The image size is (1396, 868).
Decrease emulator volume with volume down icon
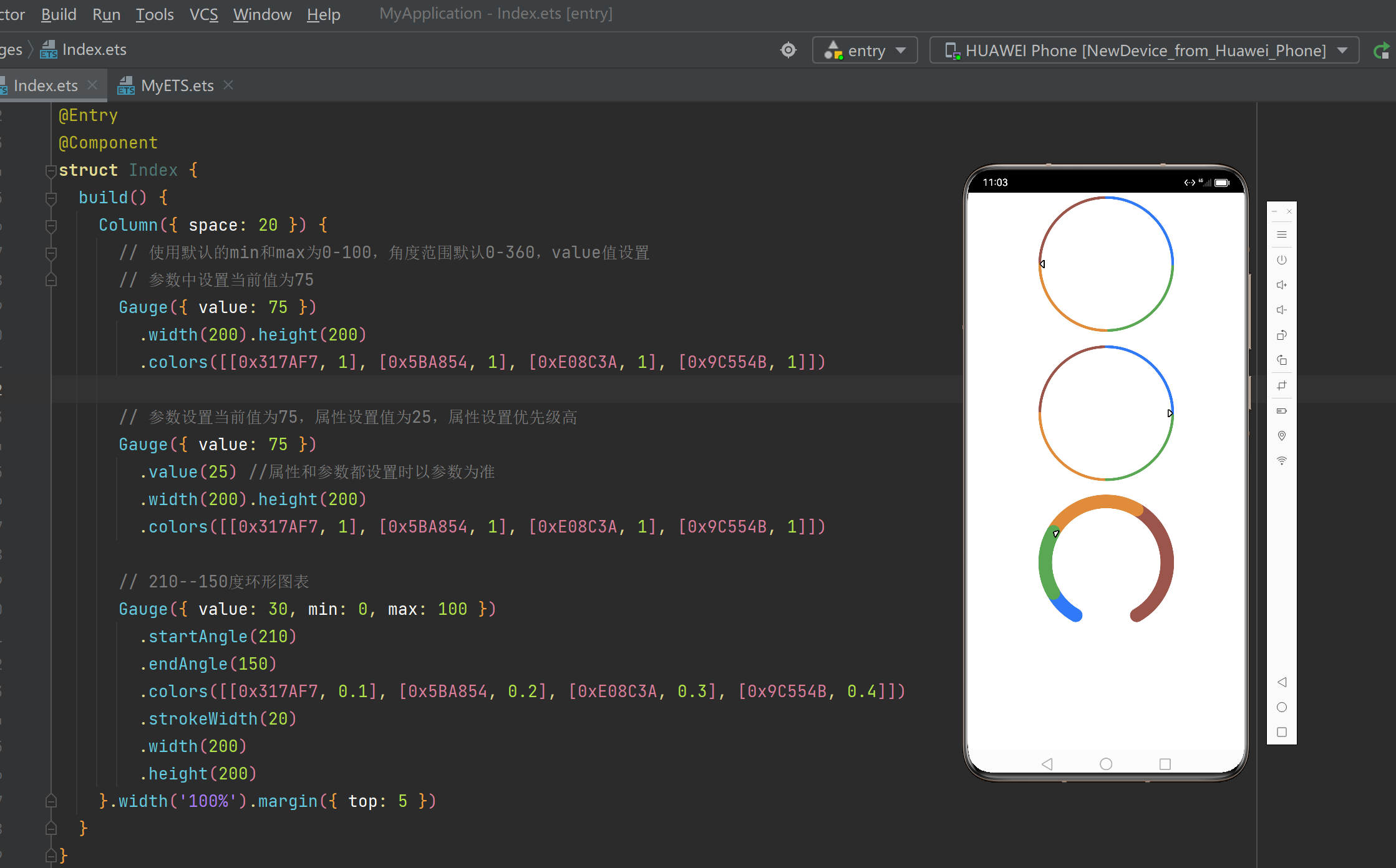pyautogui.click(x=1282, y=309)
